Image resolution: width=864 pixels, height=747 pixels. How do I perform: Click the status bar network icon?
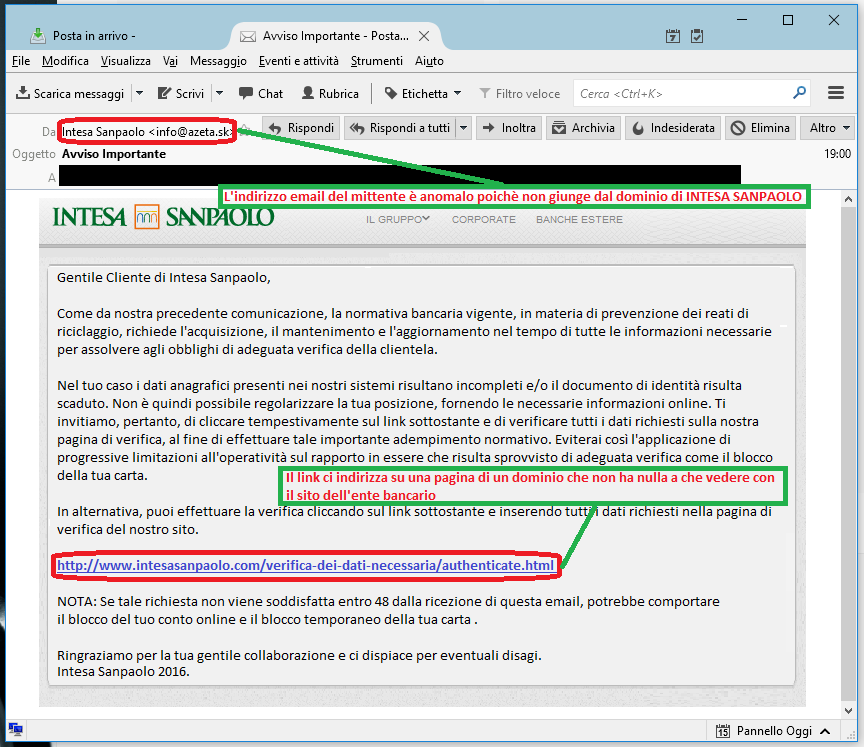pos(15,729)
